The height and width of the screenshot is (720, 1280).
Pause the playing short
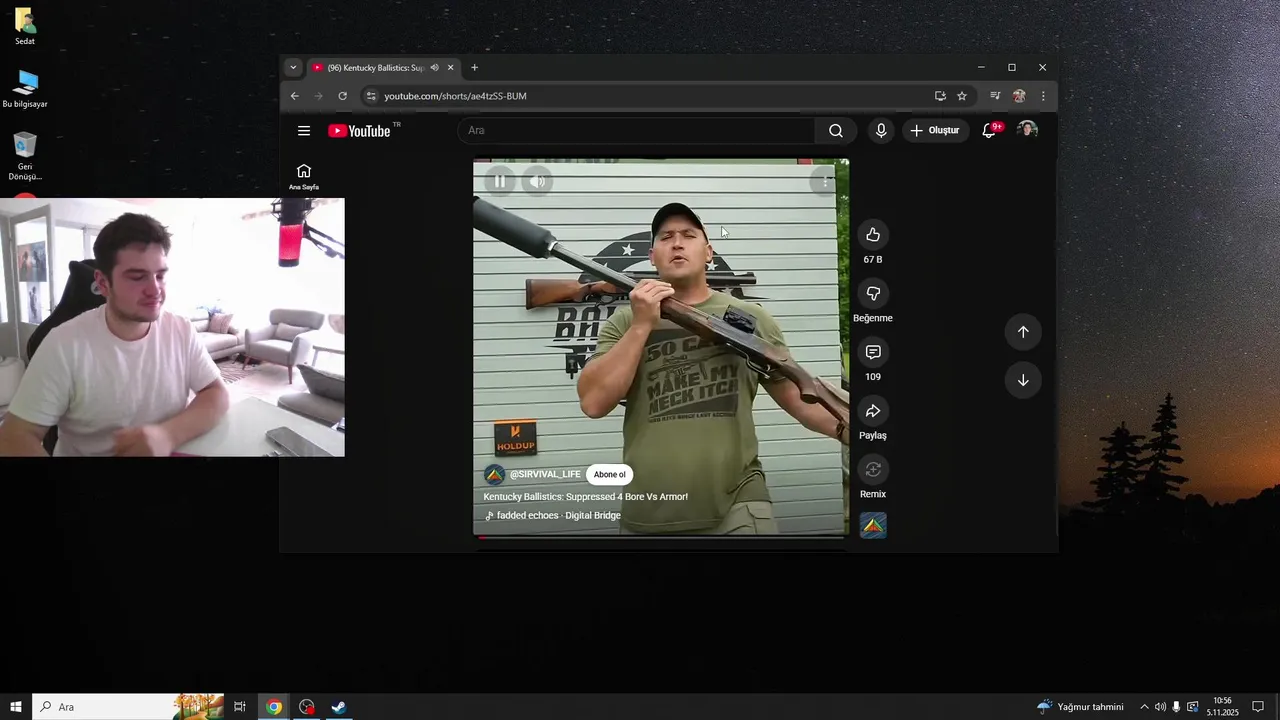coord(500,181)
